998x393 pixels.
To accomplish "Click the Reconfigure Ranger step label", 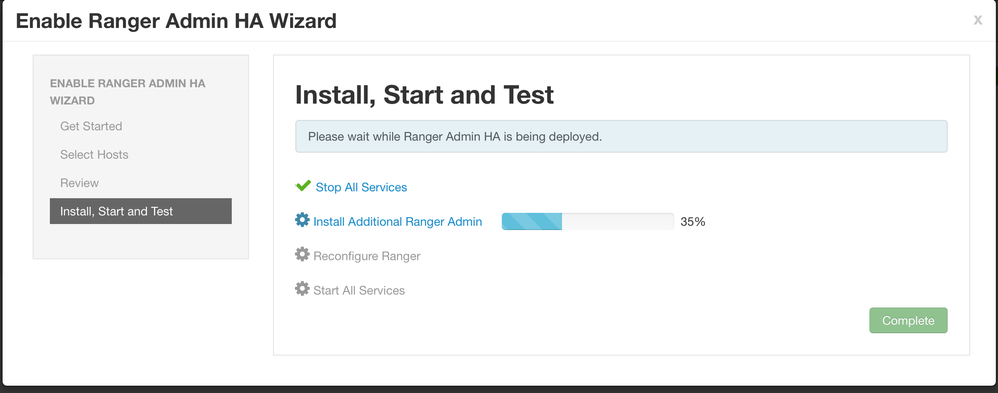I will click(x=367, y=256).
